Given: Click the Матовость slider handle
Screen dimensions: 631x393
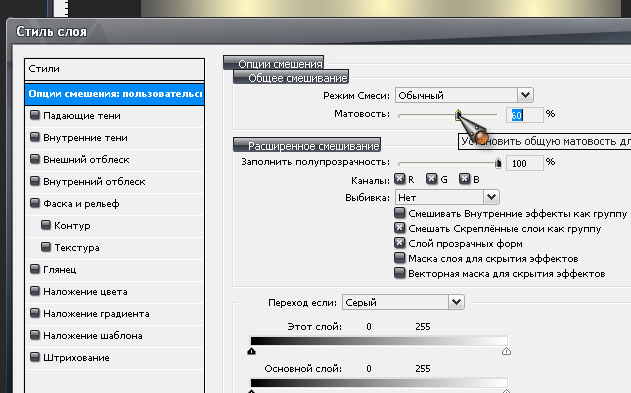Looking at the screenshot, I should pyautogui.click(x=458, y=115).
